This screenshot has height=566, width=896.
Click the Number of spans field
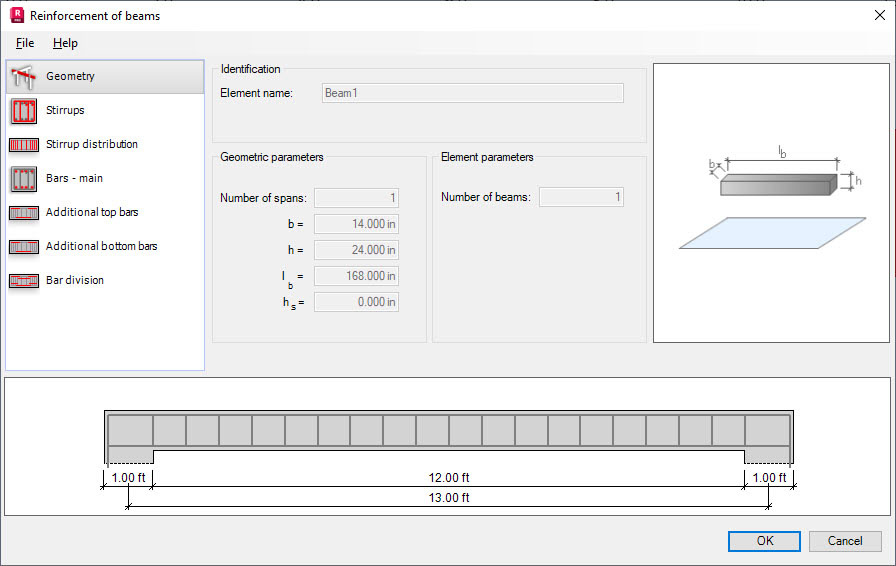pyautogui.click(x=356, y=198)
